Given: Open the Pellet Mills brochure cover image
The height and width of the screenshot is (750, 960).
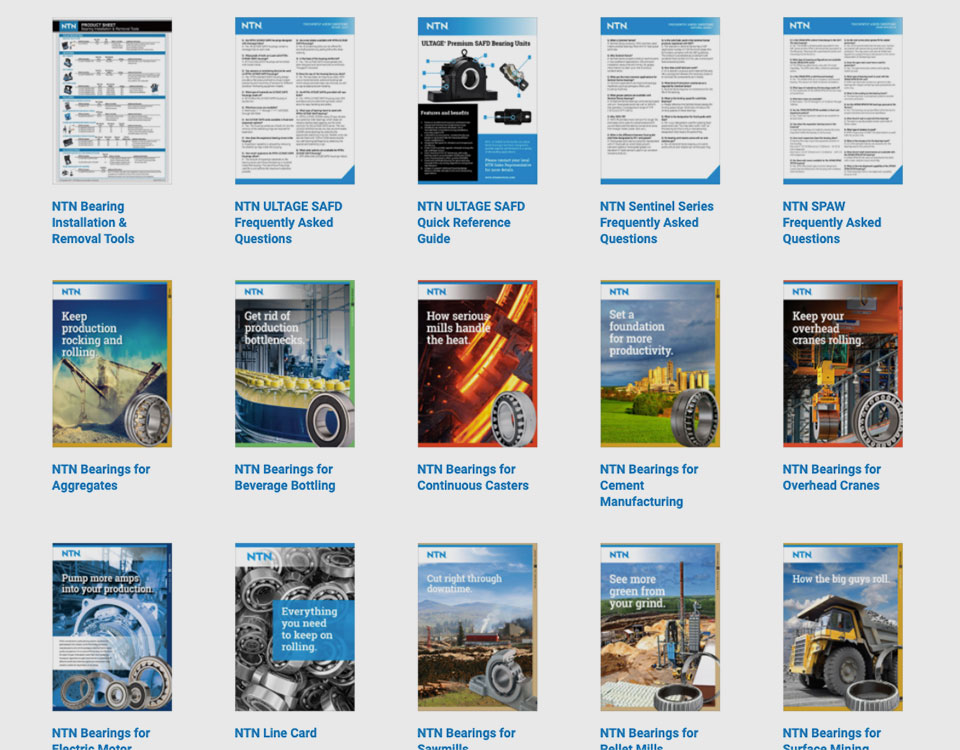Looking at the screenshot, I should click(x=660, y=627).
